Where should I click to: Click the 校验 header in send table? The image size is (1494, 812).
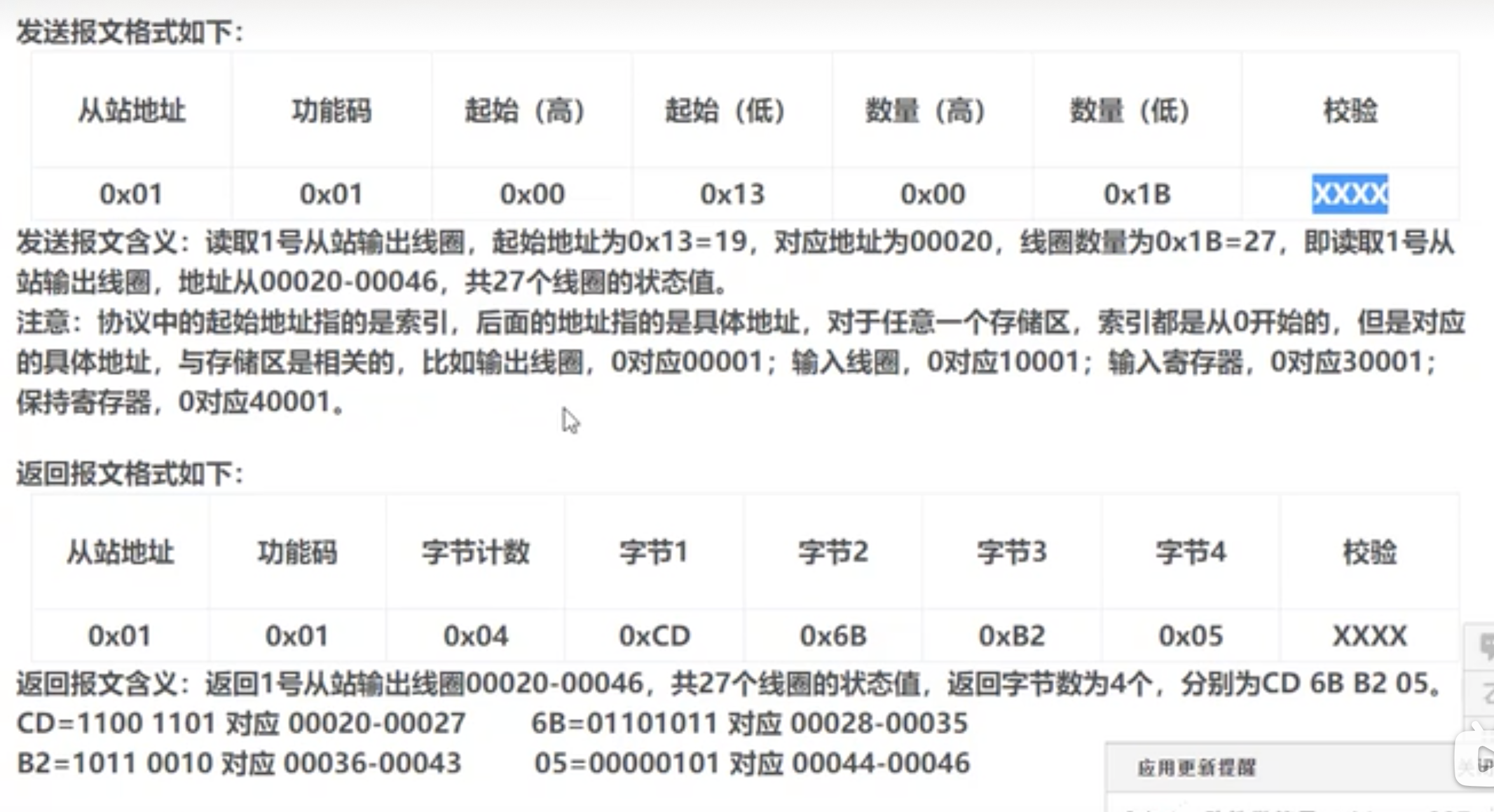click(1350, 111)
